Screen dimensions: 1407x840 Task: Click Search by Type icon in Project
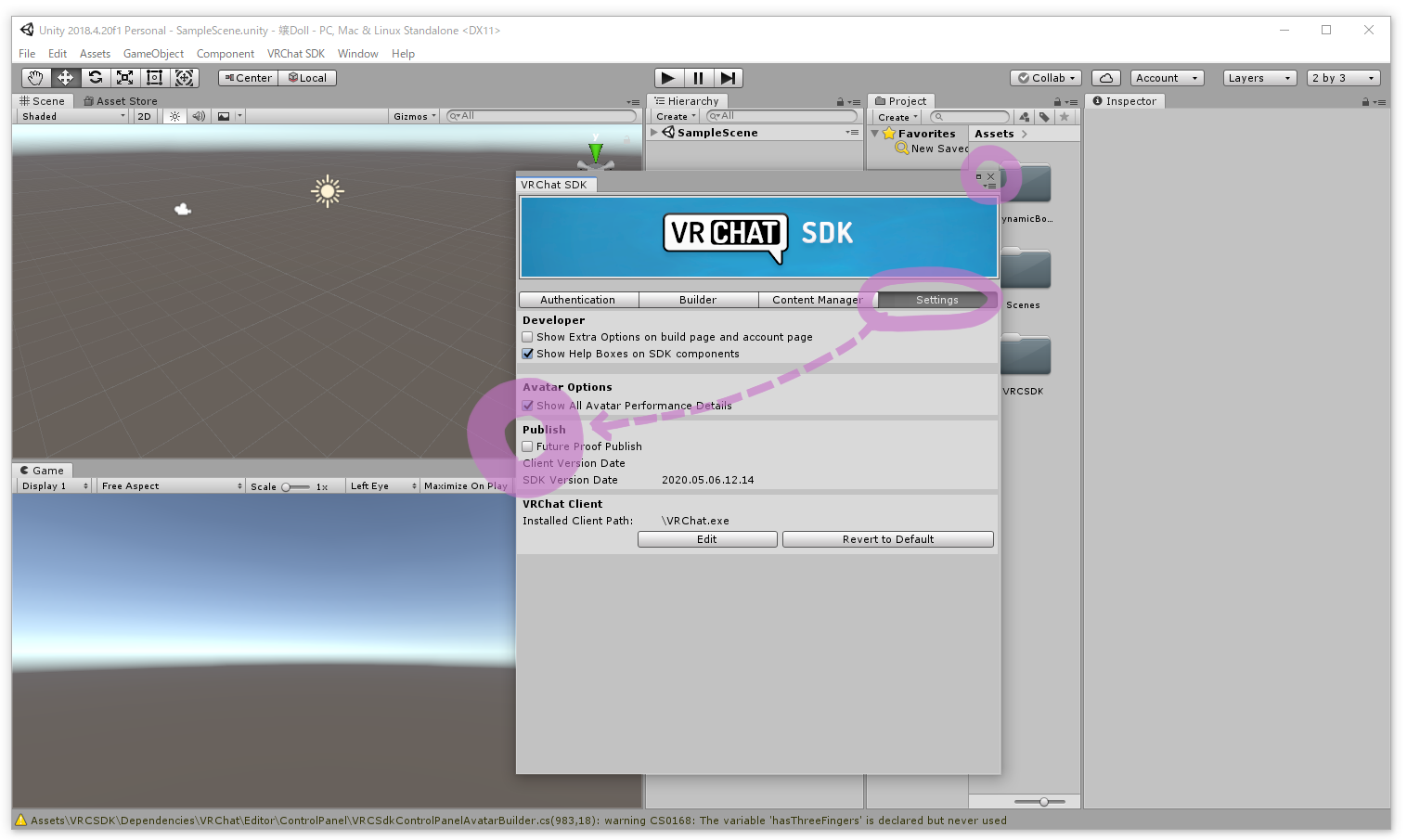(x=1024, y=117)
